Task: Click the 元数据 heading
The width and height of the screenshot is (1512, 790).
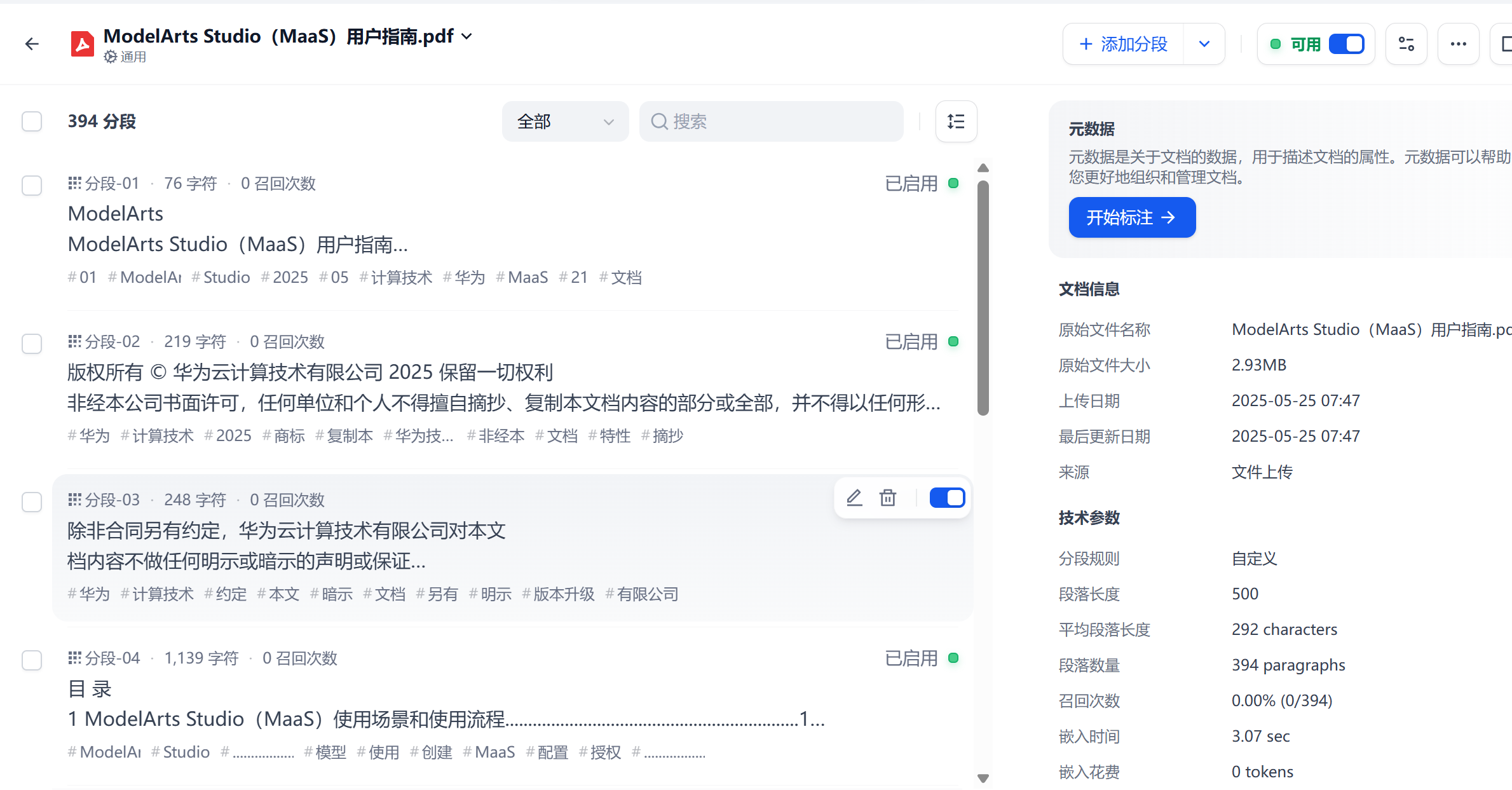Action: [1091, 129]
